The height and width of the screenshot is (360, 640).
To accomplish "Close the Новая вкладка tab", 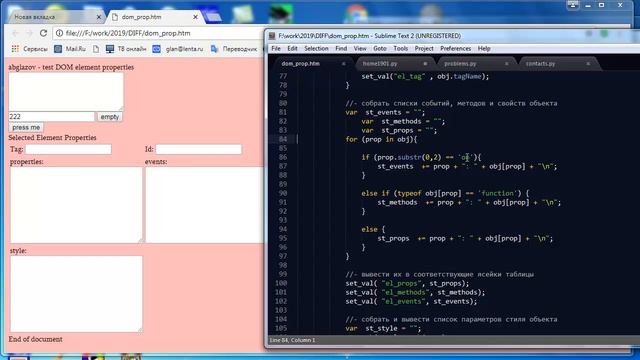I will pyautogui.click(x=98, y=17).
